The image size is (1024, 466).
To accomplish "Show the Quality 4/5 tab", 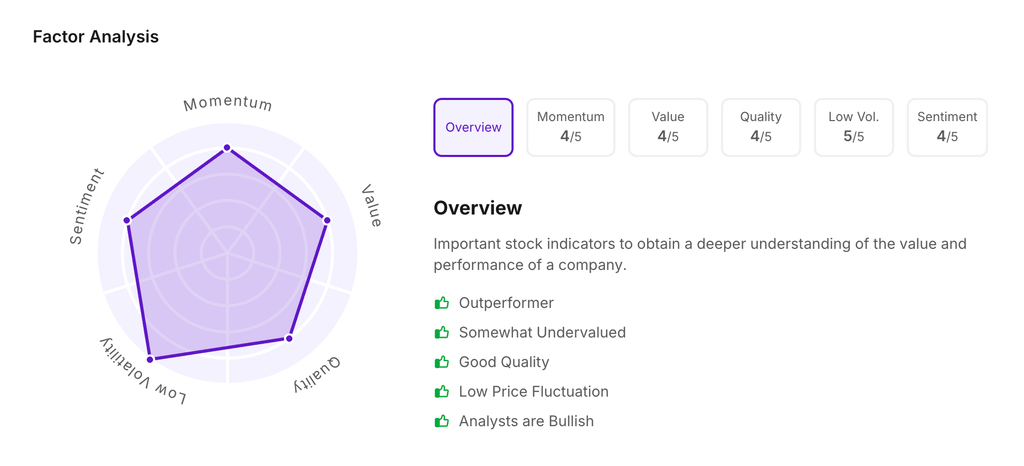I will click(x=760, y=127).
